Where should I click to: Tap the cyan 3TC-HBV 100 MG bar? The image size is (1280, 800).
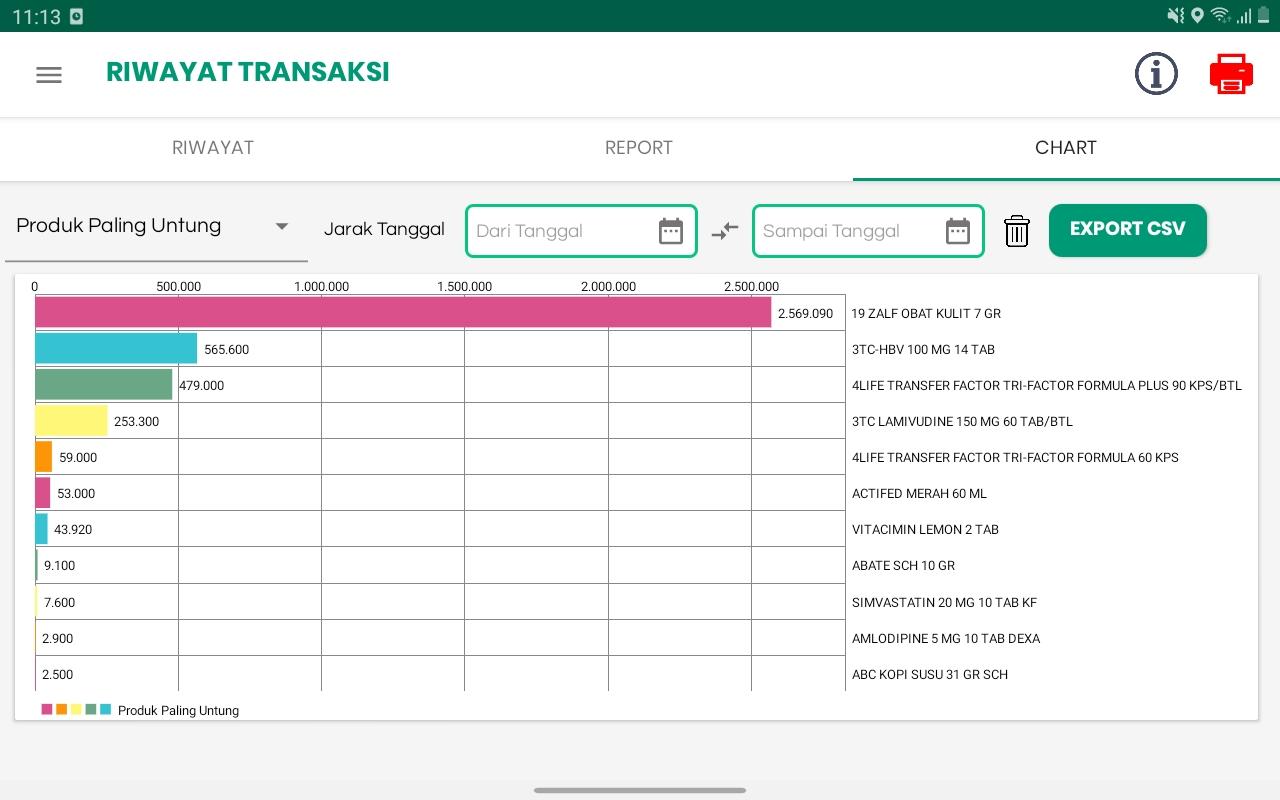(x=116, y=348)
